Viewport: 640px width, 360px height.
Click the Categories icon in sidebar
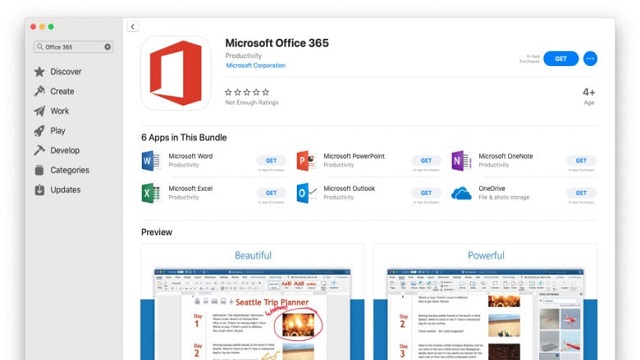click(40, 170)
